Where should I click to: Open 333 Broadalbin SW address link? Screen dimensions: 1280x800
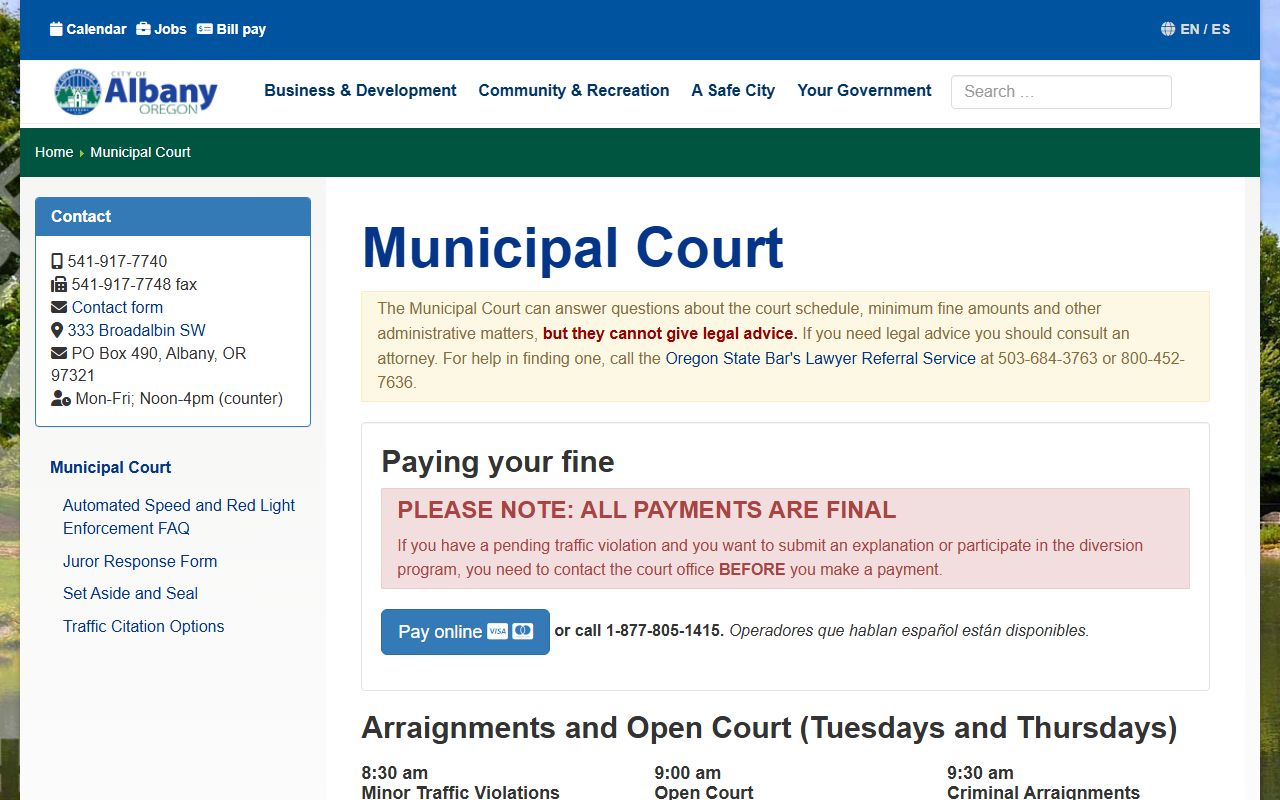137,331
